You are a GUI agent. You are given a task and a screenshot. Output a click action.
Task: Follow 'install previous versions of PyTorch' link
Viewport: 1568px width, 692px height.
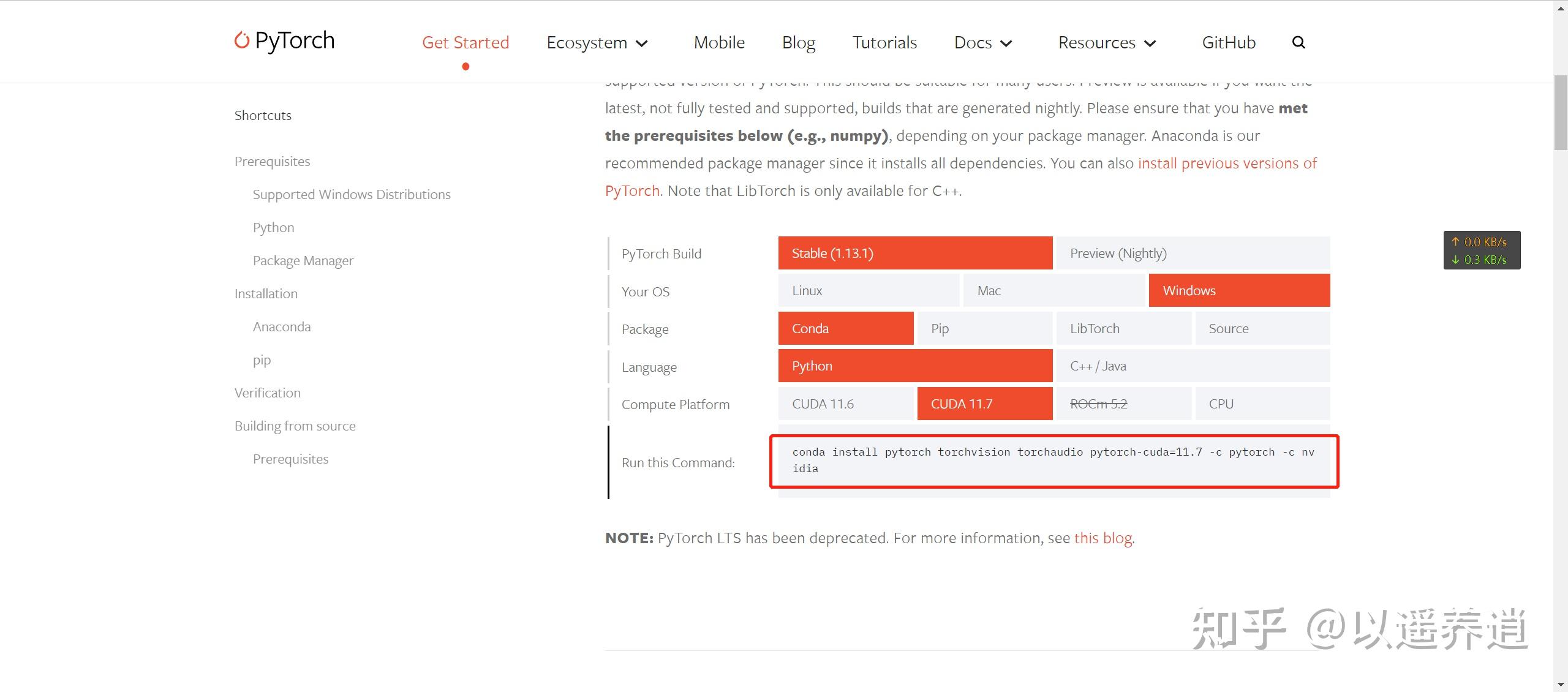[1226, 164]
